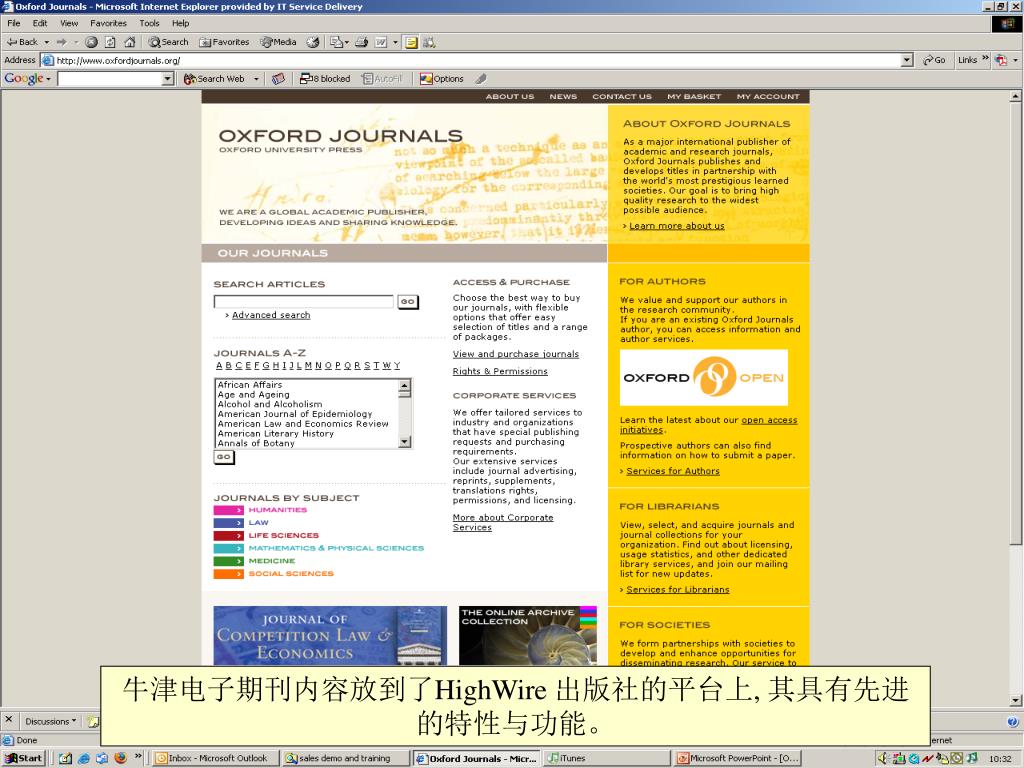Open the Discussions dropdown menu
The width and height of the screenshot is (1024, 768).
click(x=50, y=722)
